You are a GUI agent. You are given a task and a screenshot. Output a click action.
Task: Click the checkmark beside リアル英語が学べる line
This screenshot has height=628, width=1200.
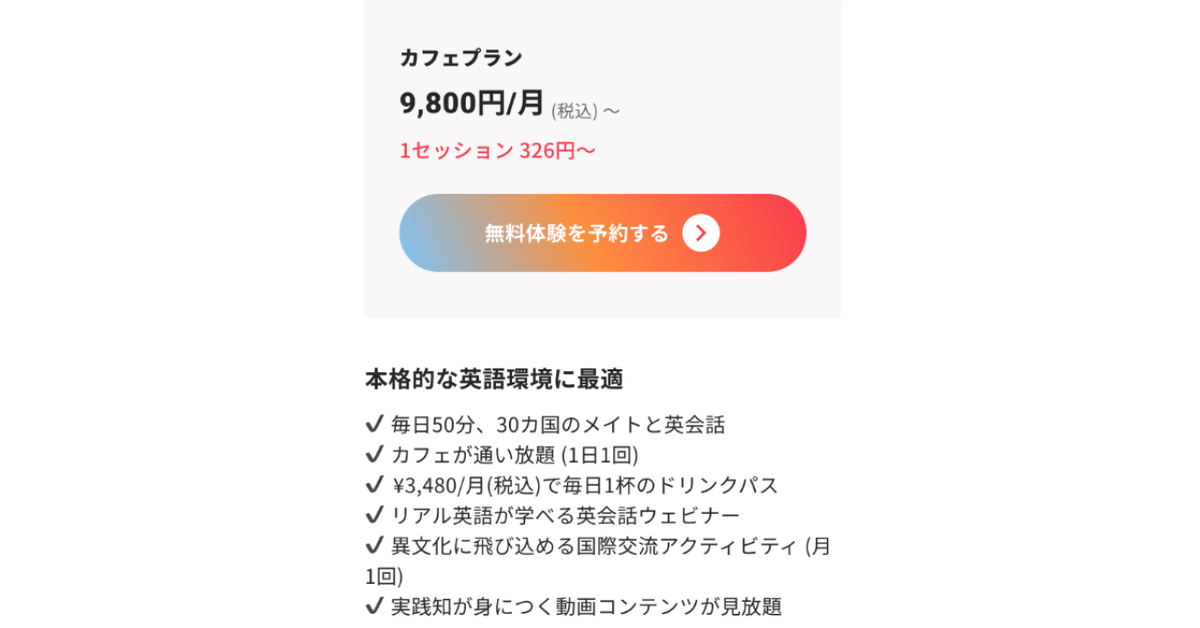pos(375,515)
